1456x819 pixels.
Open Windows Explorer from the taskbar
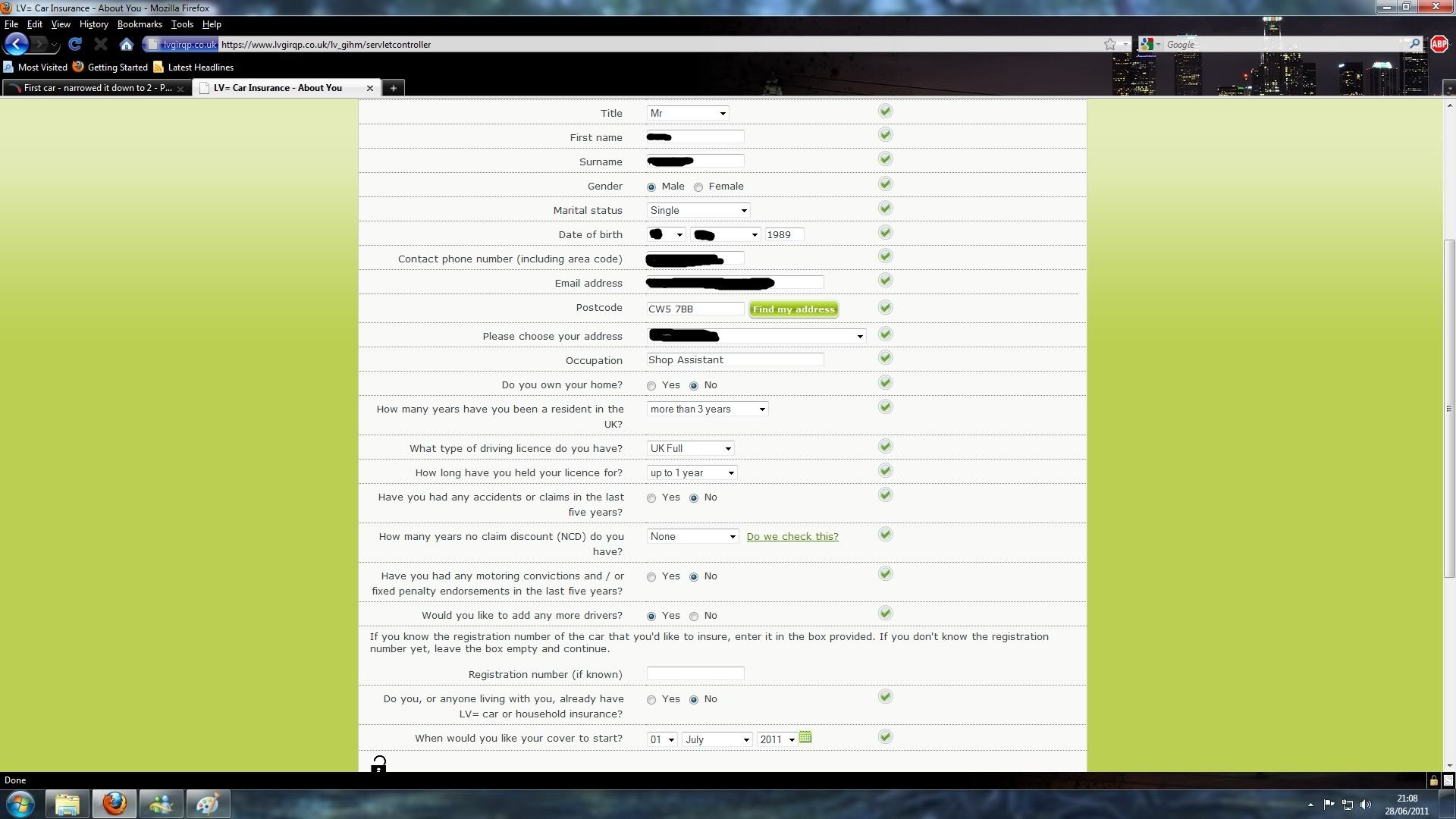67,804
